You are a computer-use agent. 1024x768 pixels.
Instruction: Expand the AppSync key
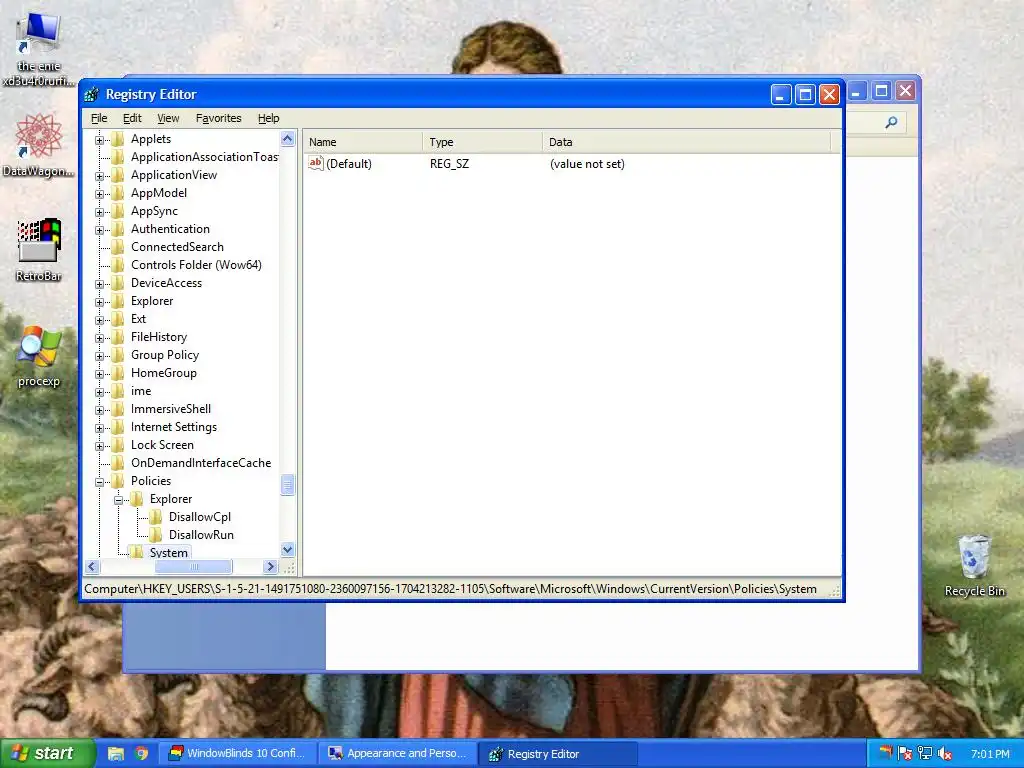(x=99, y=212)
